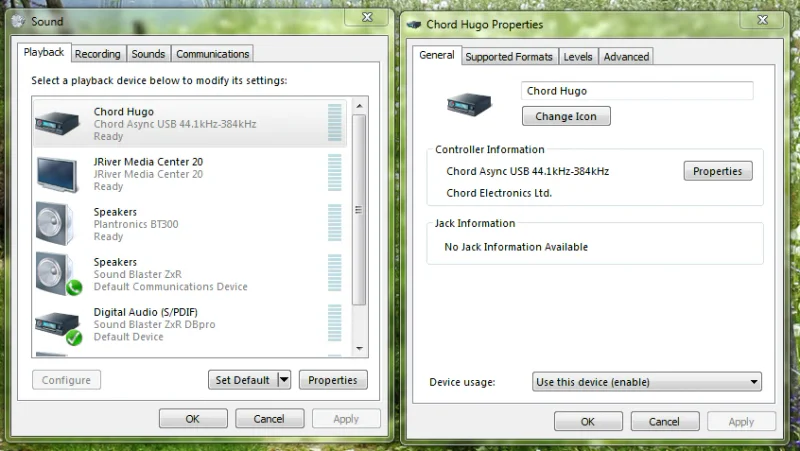Click the Digital Audio (S/PDIF) level meter
The image size is (800, 451).
335,322
